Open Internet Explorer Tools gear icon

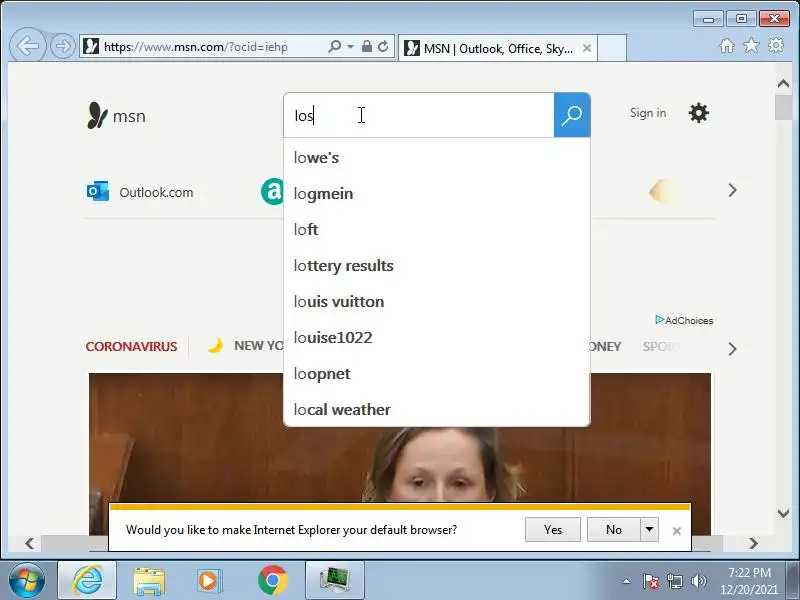(x=776, y=46)
